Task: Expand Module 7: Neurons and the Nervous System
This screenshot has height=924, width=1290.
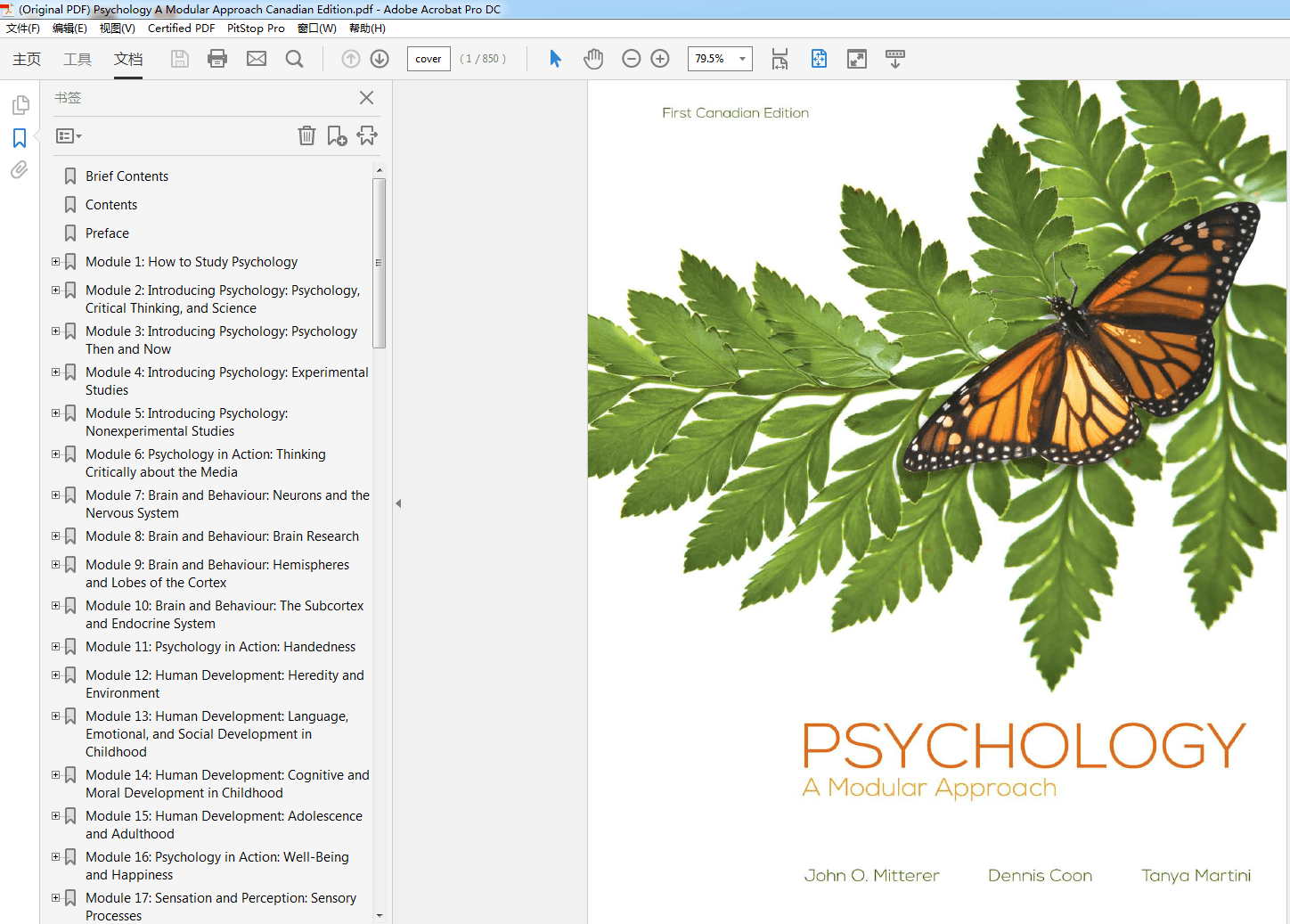Action: (55, 495)
